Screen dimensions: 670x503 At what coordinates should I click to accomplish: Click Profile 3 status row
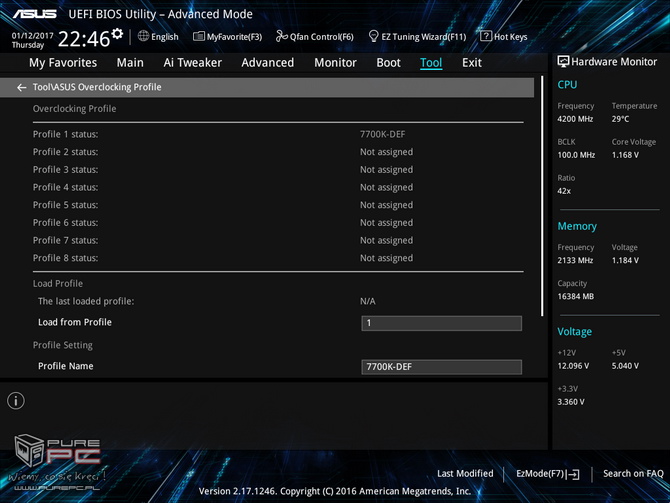[278, 170]
